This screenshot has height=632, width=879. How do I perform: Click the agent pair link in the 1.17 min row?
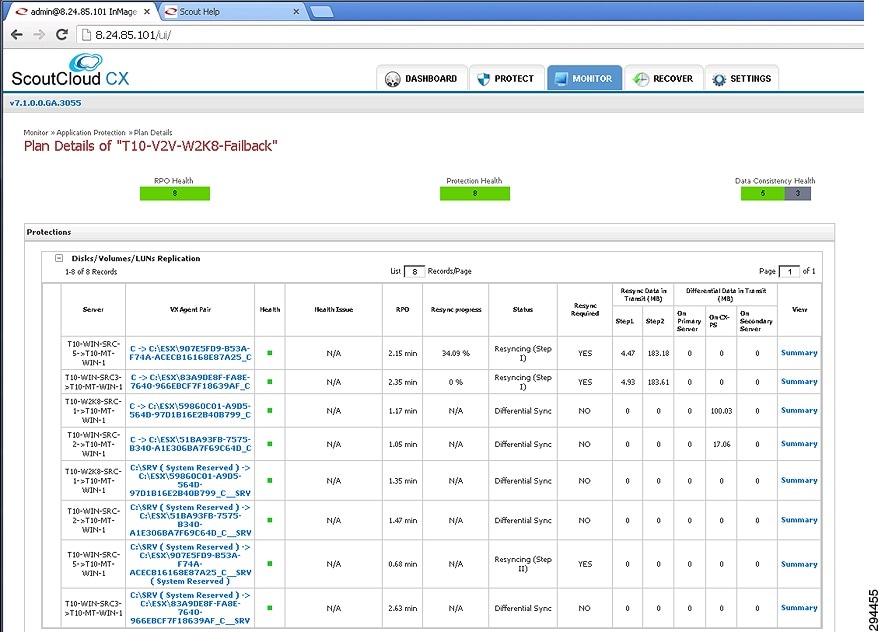[x=190, y=410]
